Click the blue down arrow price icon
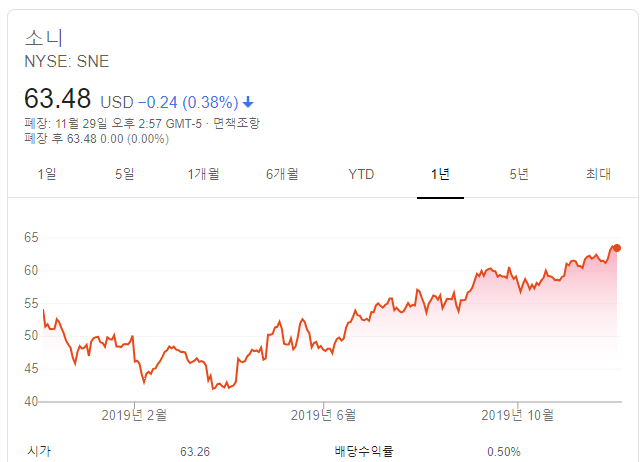The width and height of the screenshot is (640, 462). pos(248,102)
